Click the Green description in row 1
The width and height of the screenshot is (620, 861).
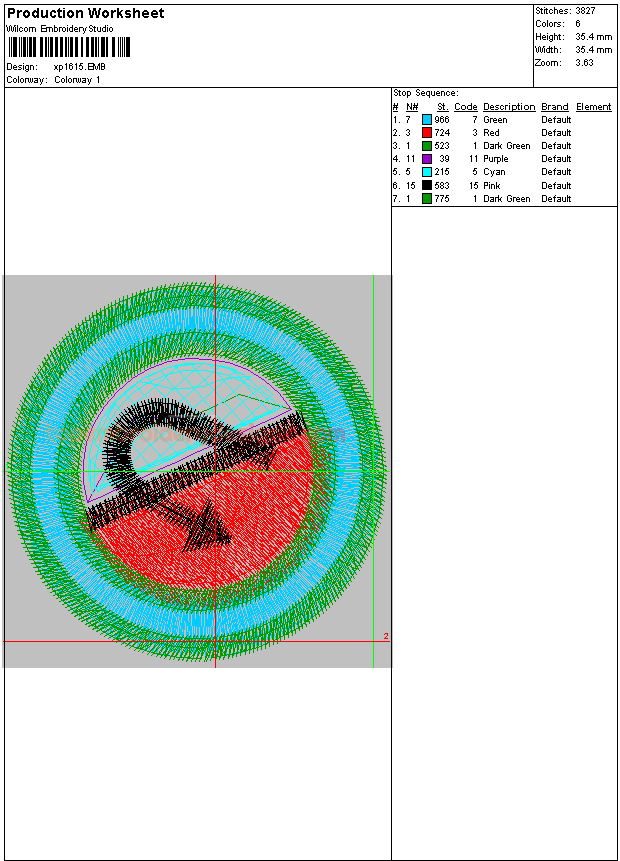tap(495, 120)
